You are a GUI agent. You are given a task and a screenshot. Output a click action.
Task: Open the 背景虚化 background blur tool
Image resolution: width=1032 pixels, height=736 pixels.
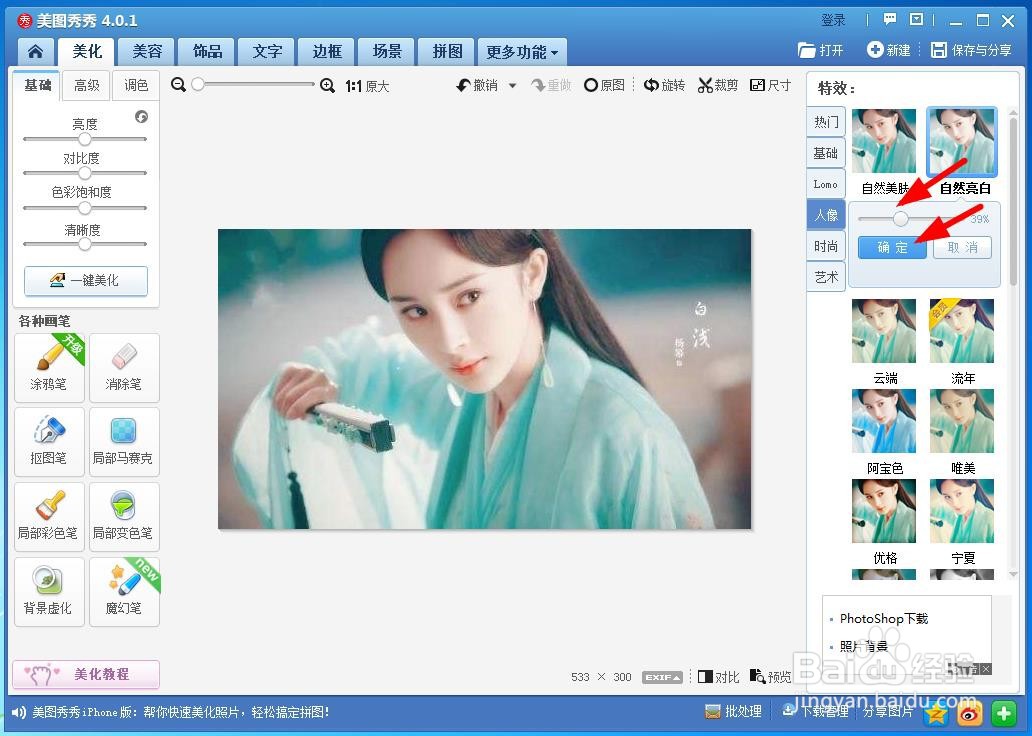pyautogui.click(x=49, y=592)
